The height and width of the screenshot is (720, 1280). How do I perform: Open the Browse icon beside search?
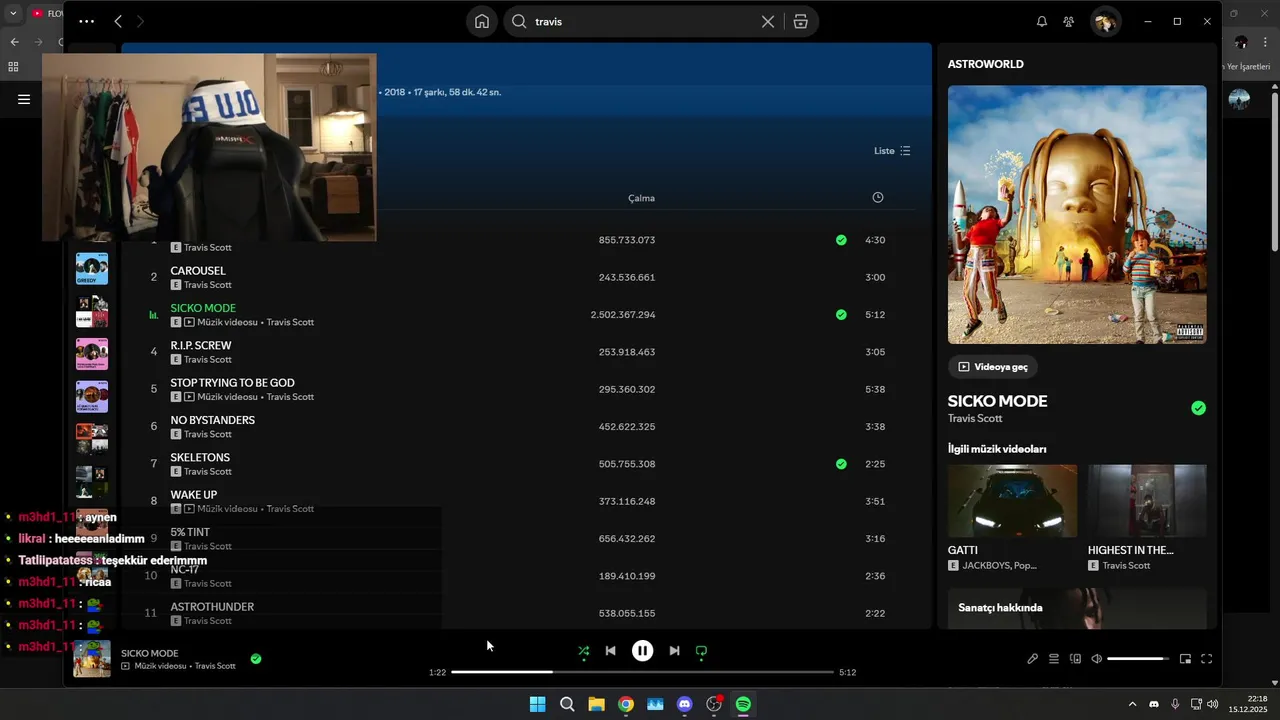(x=801, y=22)
